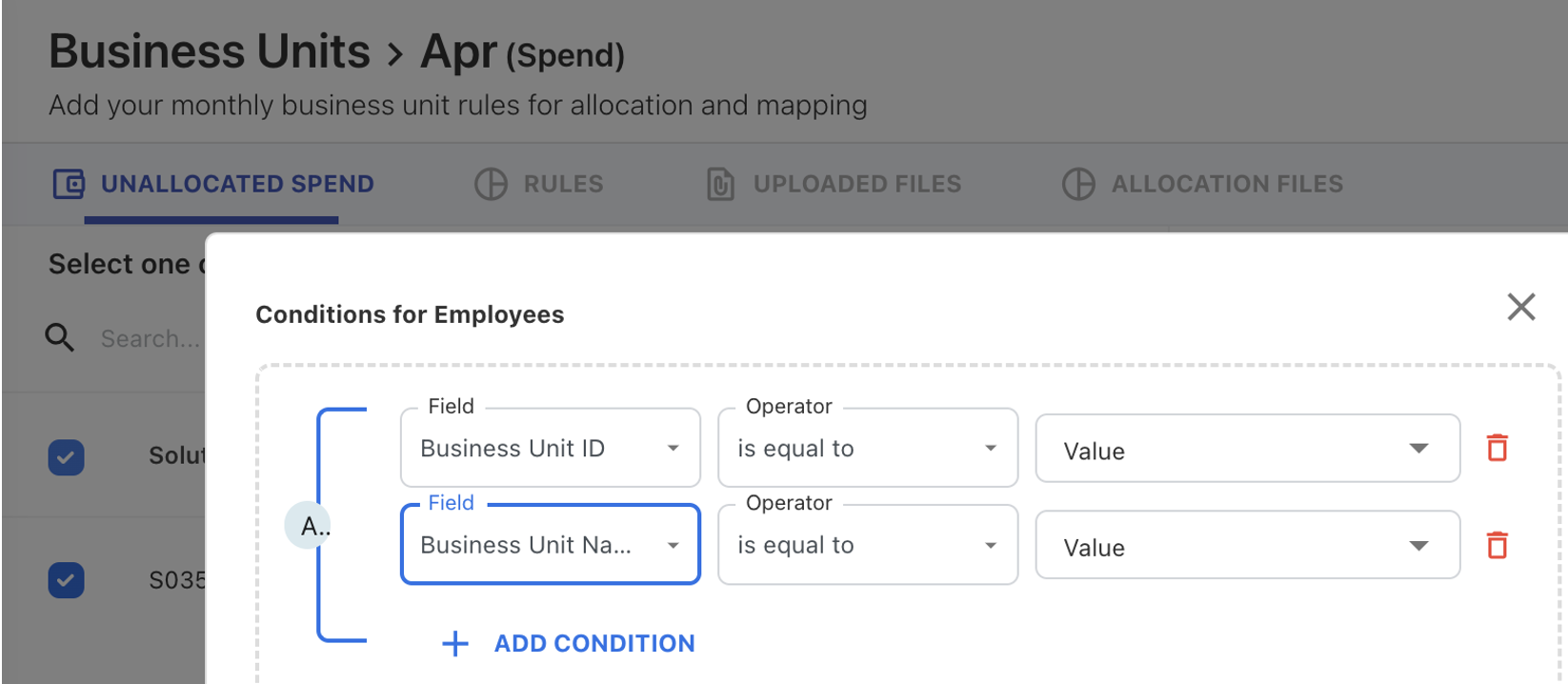Go to Business Units breadcrumb
This screenshot has height=684, width=1568.
210,51
